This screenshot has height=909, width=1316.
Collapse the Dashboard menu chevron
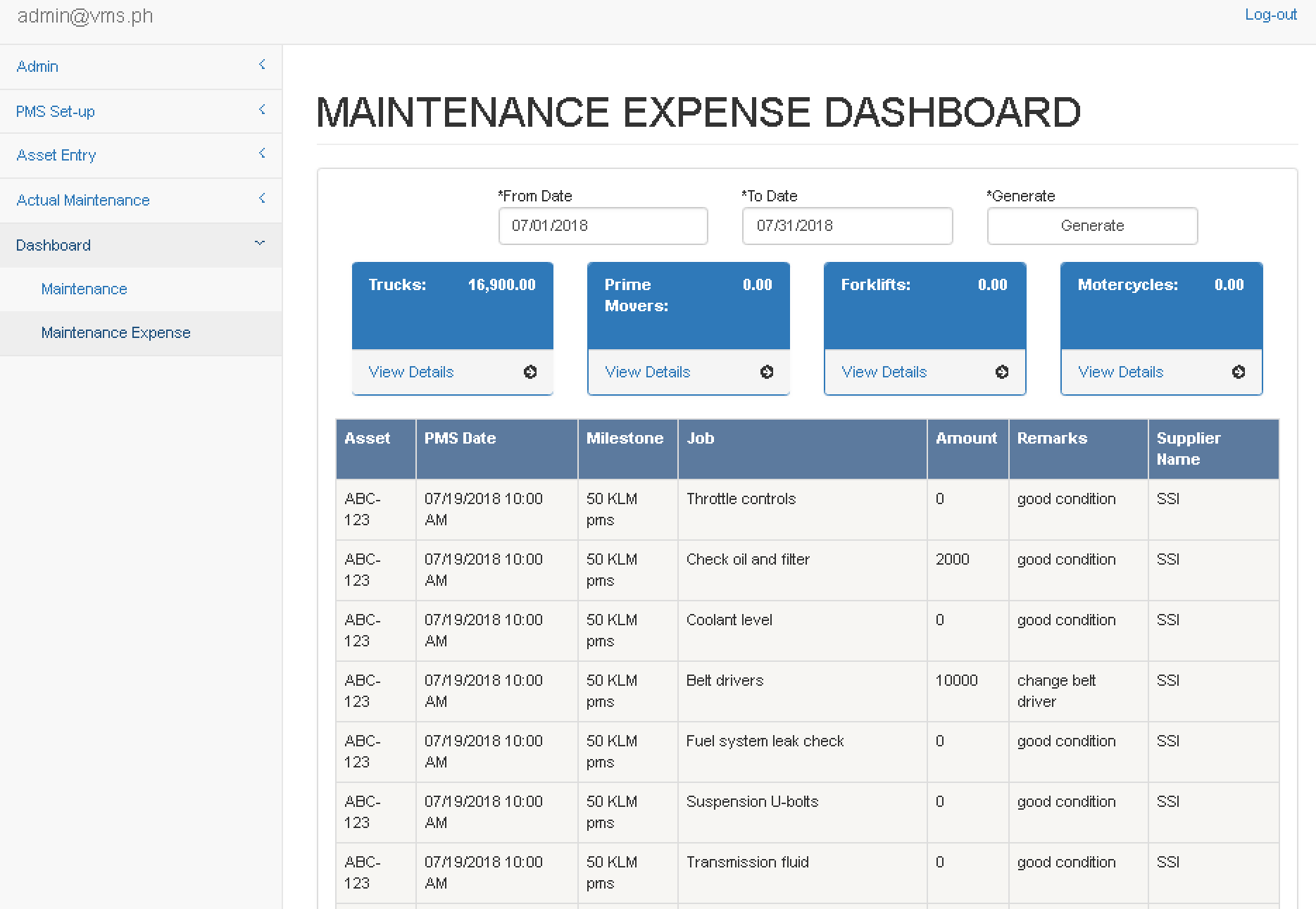point(260,243)
